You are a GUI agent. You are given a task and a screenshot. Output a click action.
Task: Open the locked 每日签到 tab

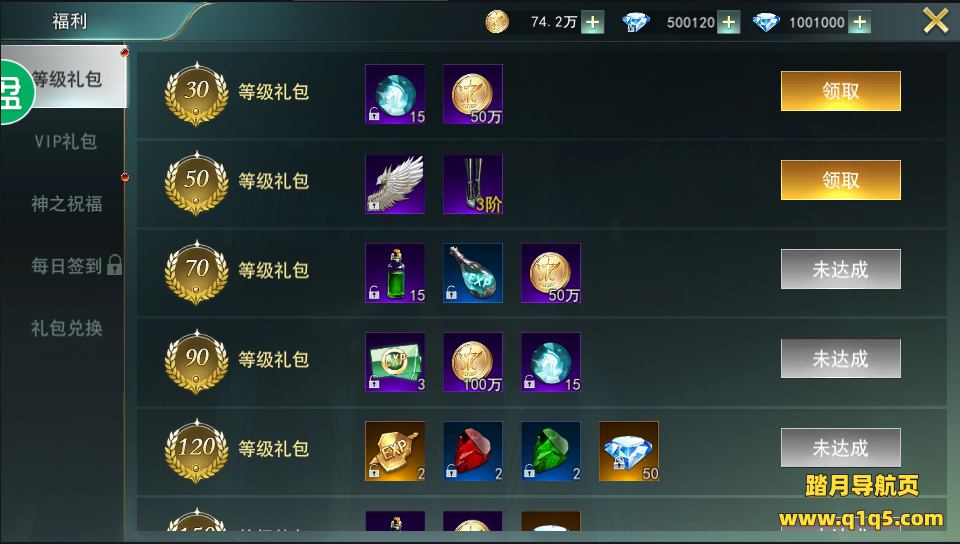point(76,266)
